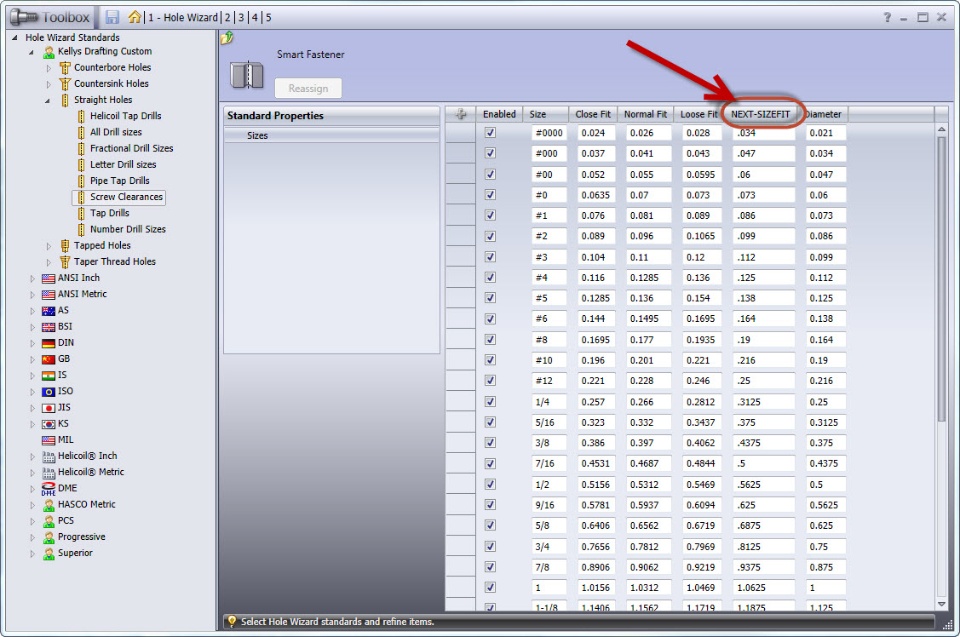
Task: Go to Toolbox home icon
Action: (x=134, y=17)
